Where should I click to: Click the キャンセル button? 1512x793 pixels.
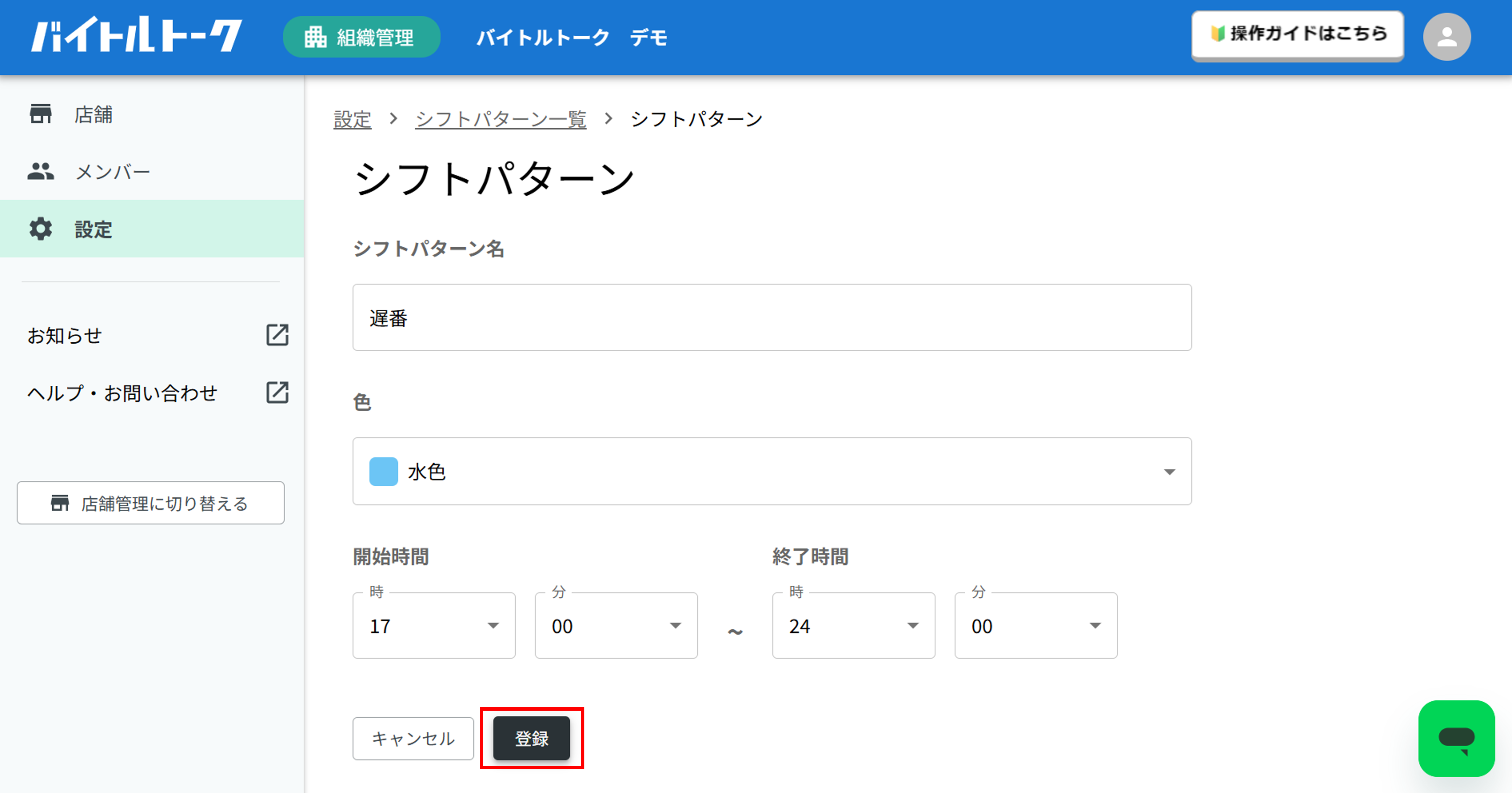[413, 739]
